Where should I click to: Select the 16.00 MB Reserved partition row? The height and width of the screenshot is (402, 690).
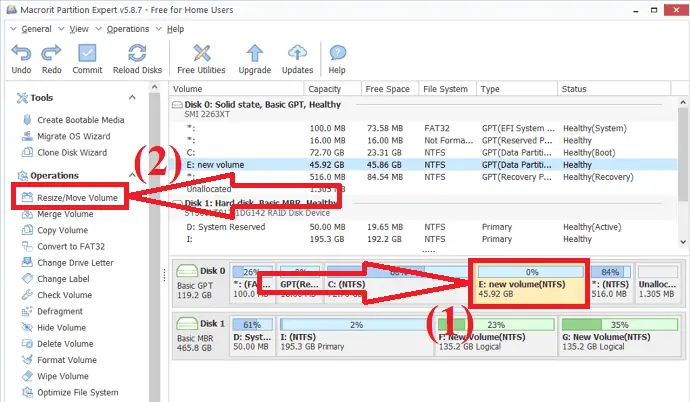(x=423, y=141)
